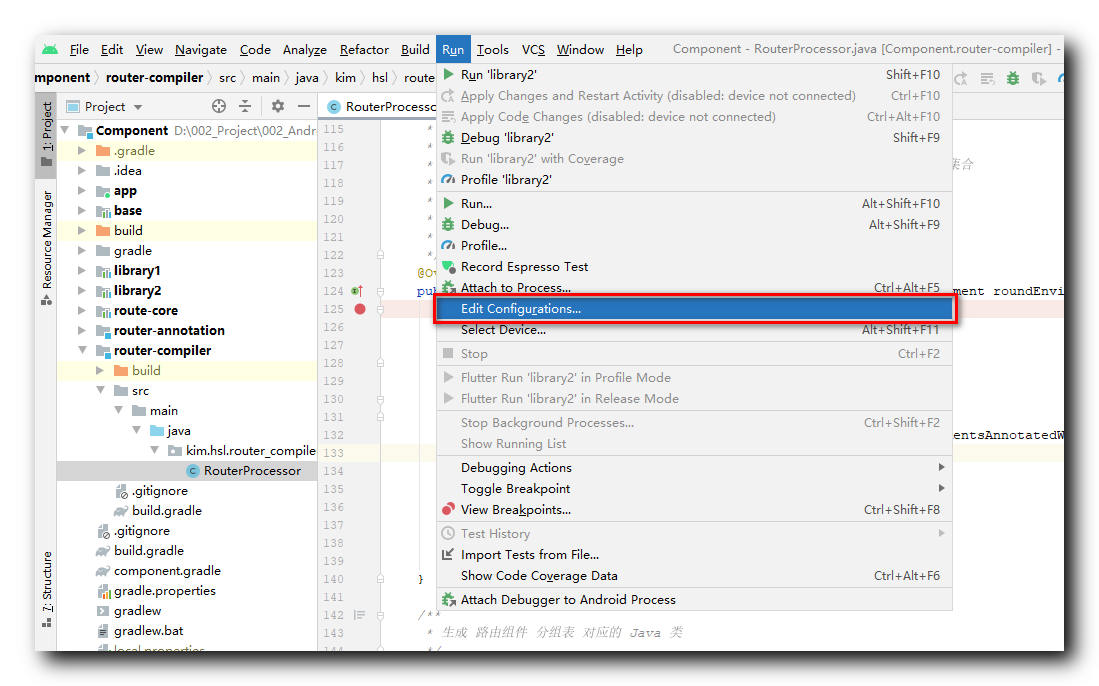Open the Analyze menu
Screen dimensions: 1099x686
304,50
